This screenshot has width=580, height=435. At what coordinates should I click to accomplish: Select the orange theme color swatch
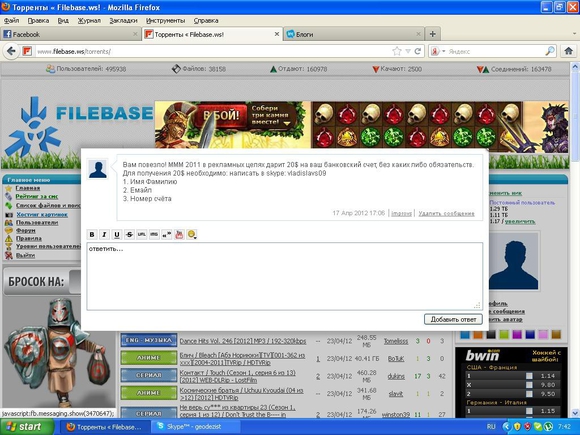pyautogui.click(x=478, y=335)
